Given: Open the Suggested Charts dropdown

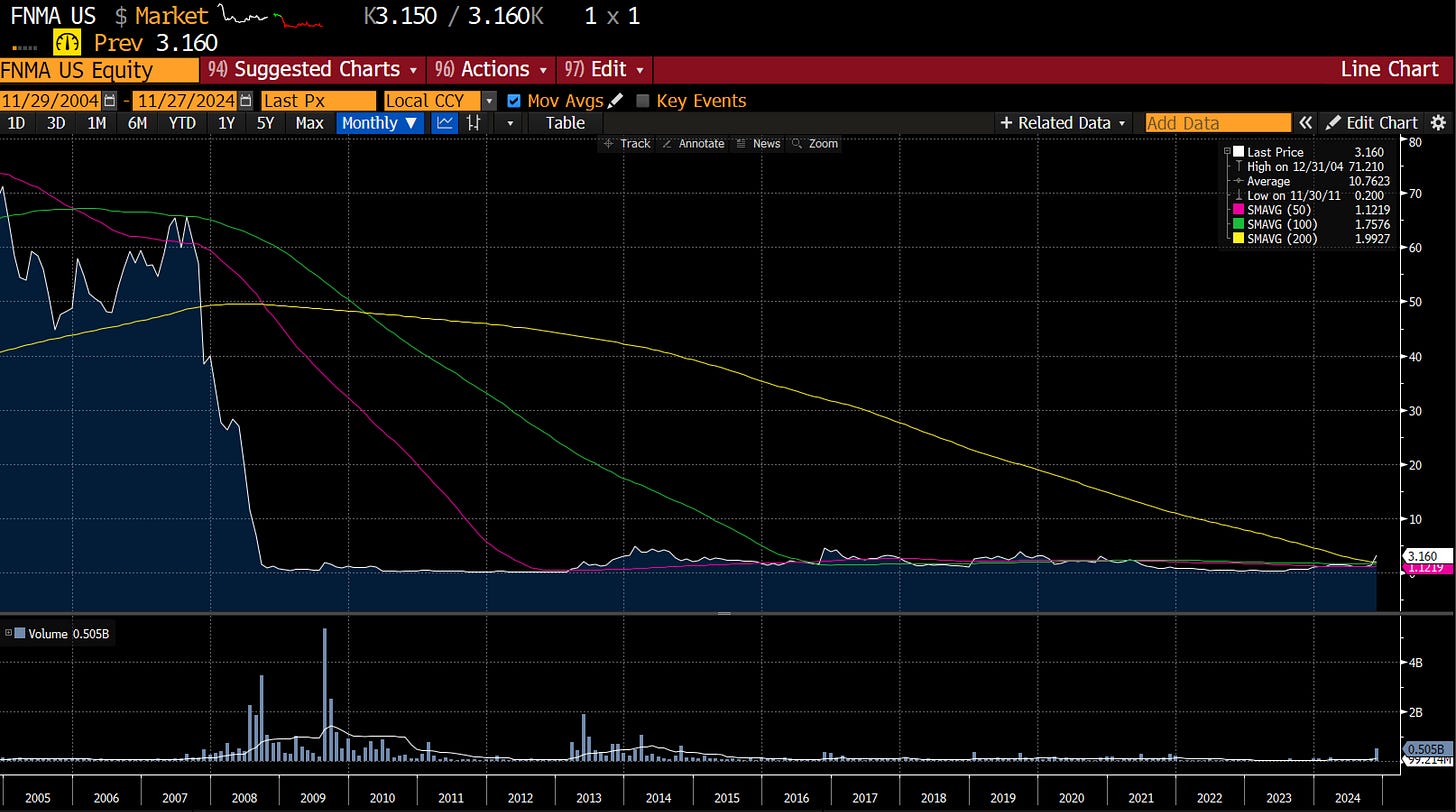Looking at the screenshot, I should pyautogui.click(x=315, y=70).
